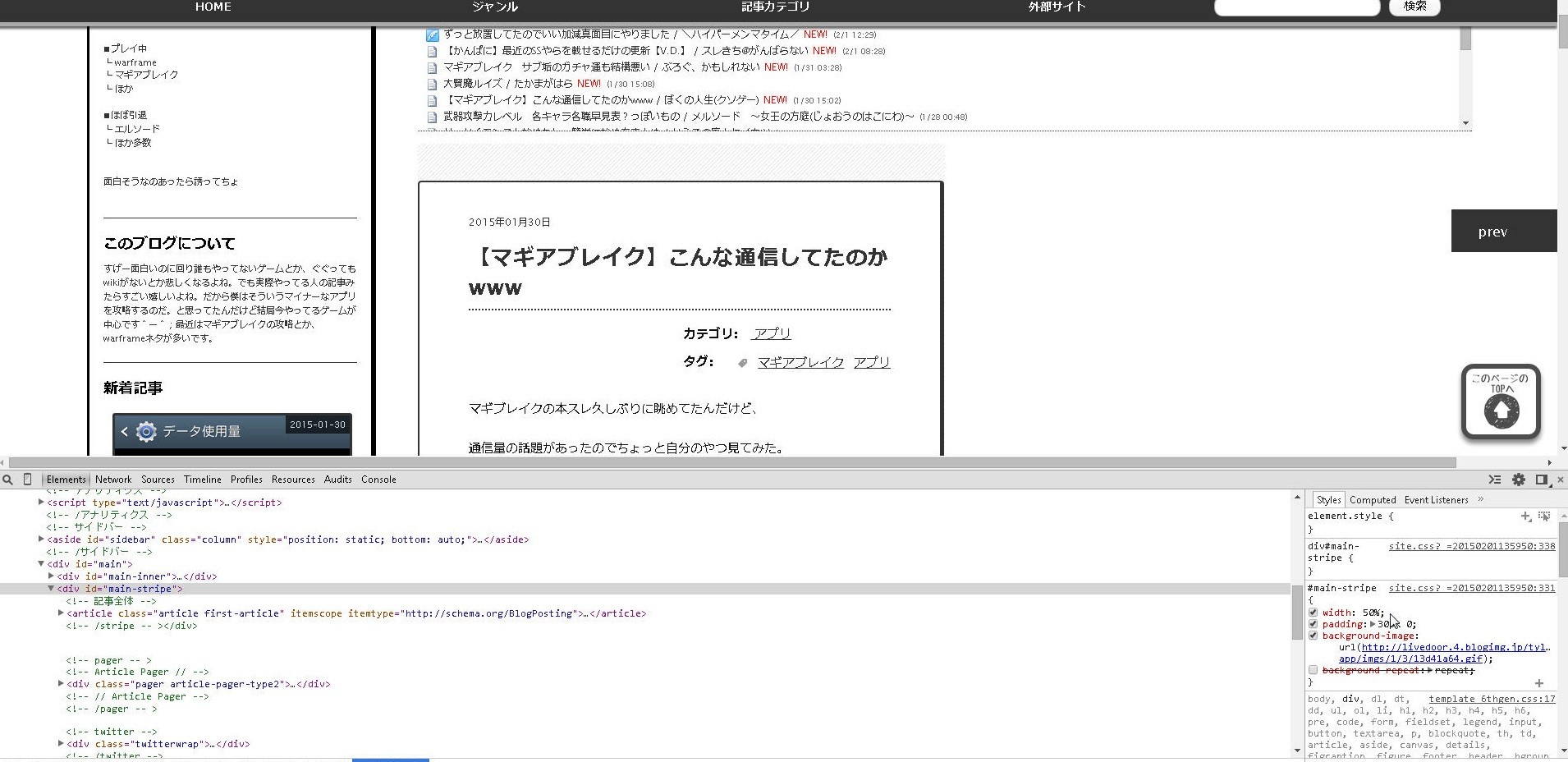Expand the aside sidebar element node
The image size is (1568, 762).
point(41,539)
